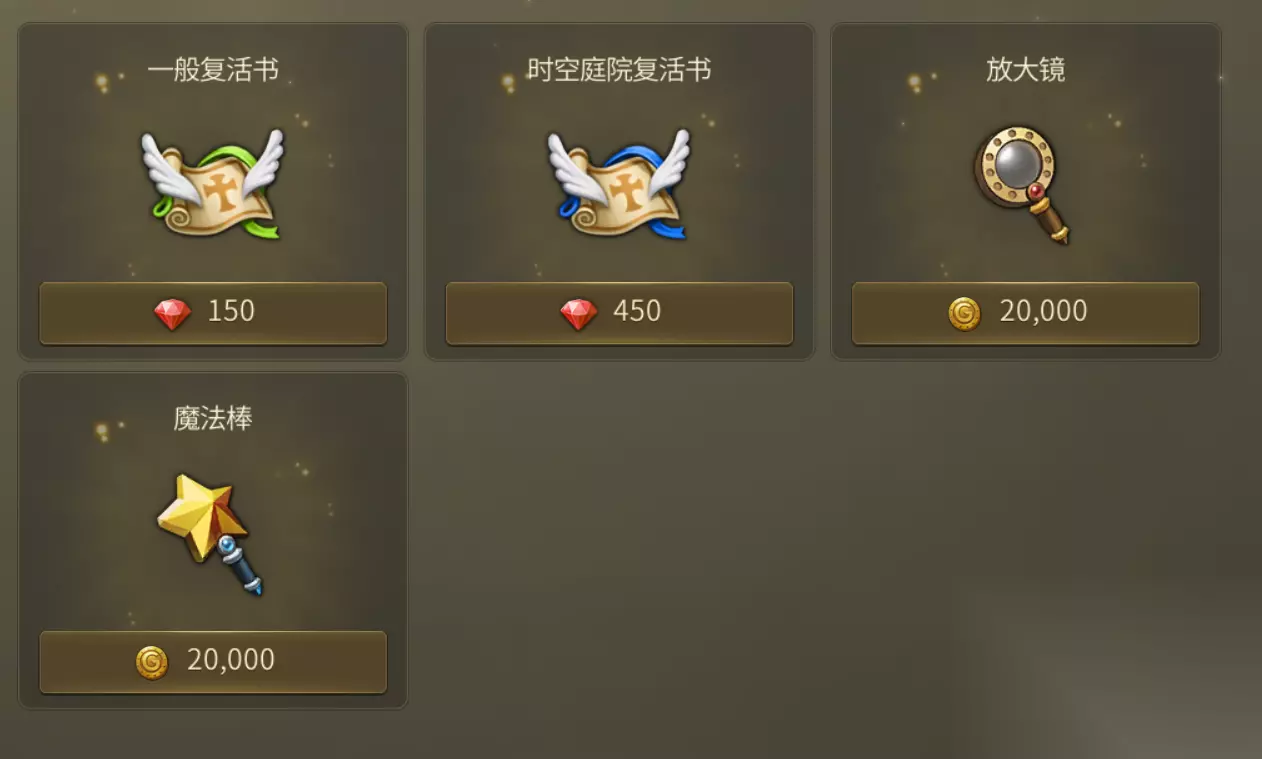Click the red gem beside the 450 price
Viewport: 1262px width, 759px height.
tap(578, 314)
